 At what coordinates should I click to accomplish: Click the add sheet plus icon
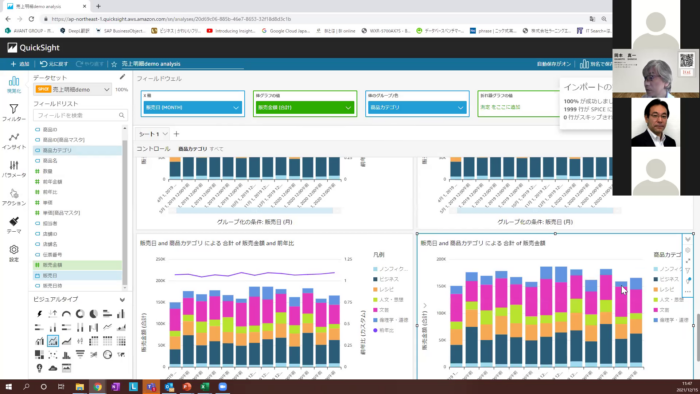point(176,134)
